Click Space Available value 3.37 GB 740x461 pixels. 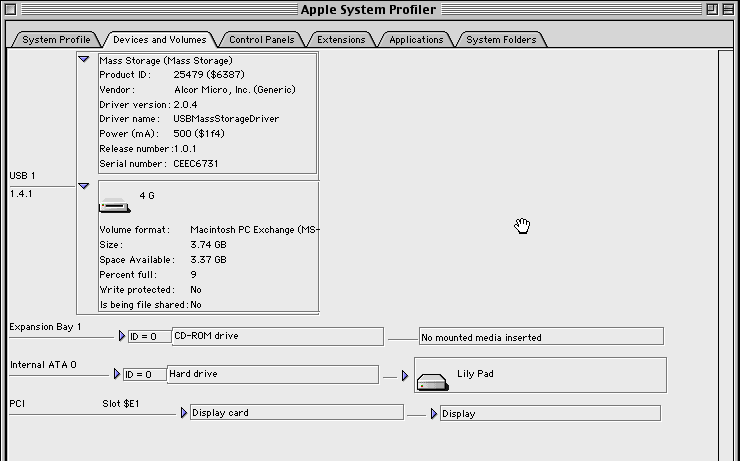click(x=209, y=260)
